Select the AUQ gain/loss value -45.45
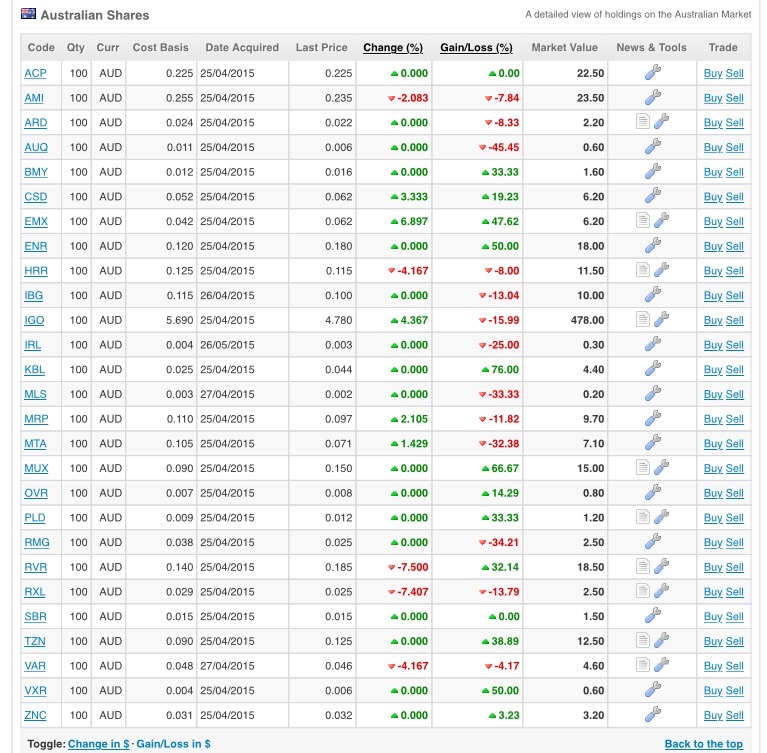Viewport: 767px width, 753px height. click(x=503, y=148)
